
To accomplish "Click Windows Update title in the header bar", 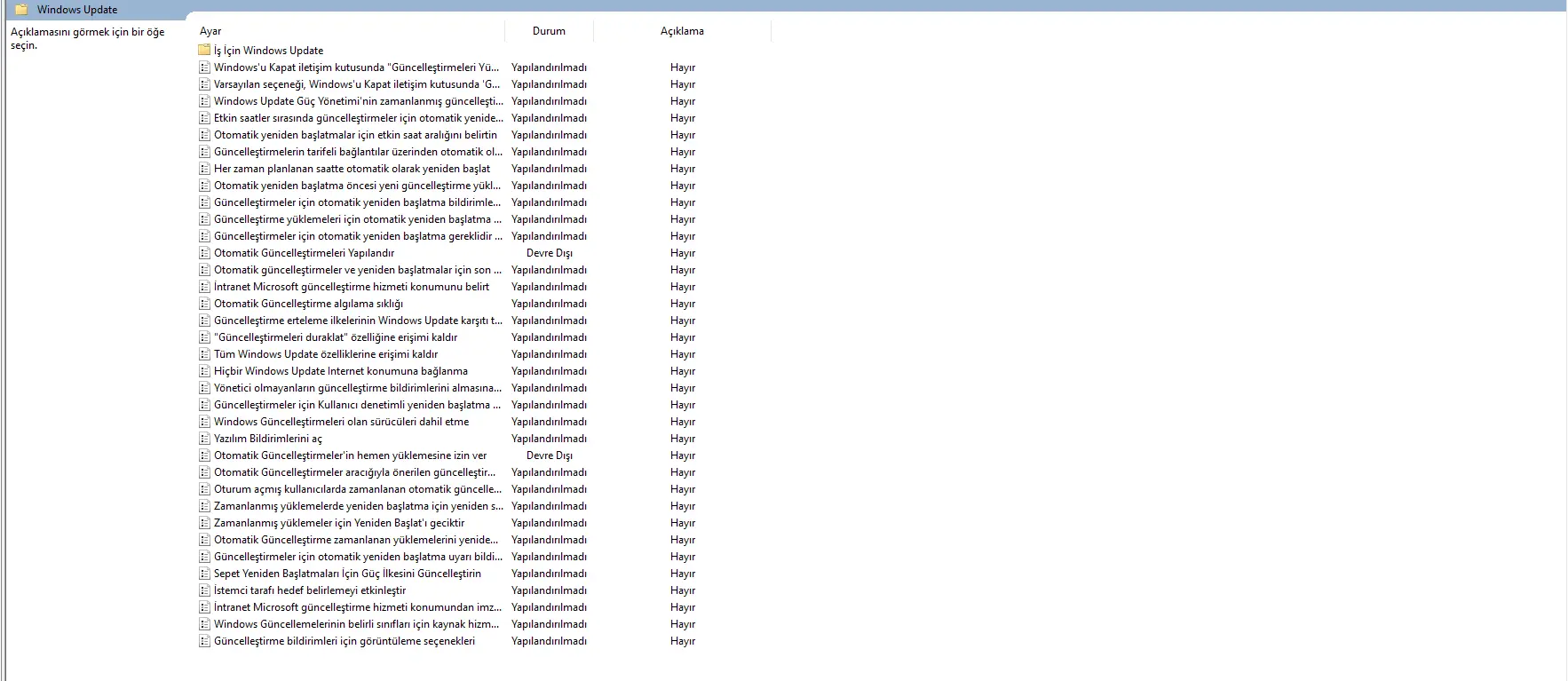I will click(77, 10).
